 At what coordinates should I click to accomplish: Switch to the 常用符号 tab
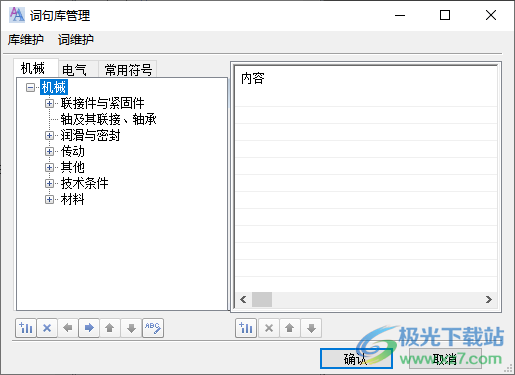(x=128, y=70)
